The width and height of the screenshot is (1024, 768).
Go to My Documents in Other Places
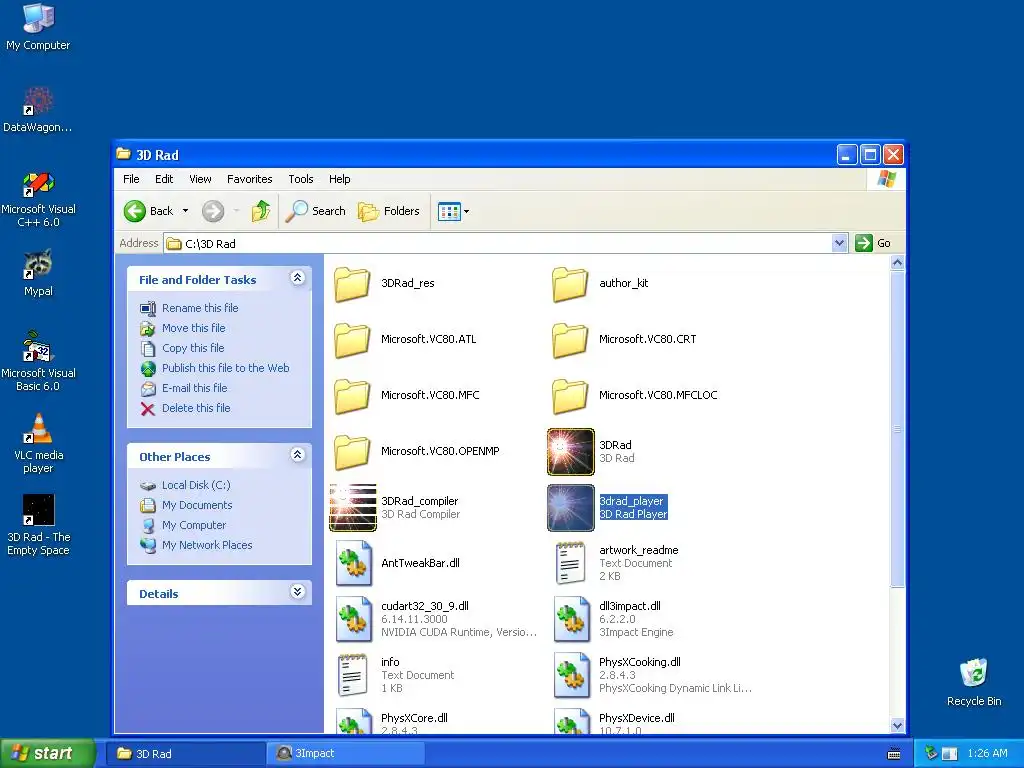pyautogui.click(x=197, y=505)
